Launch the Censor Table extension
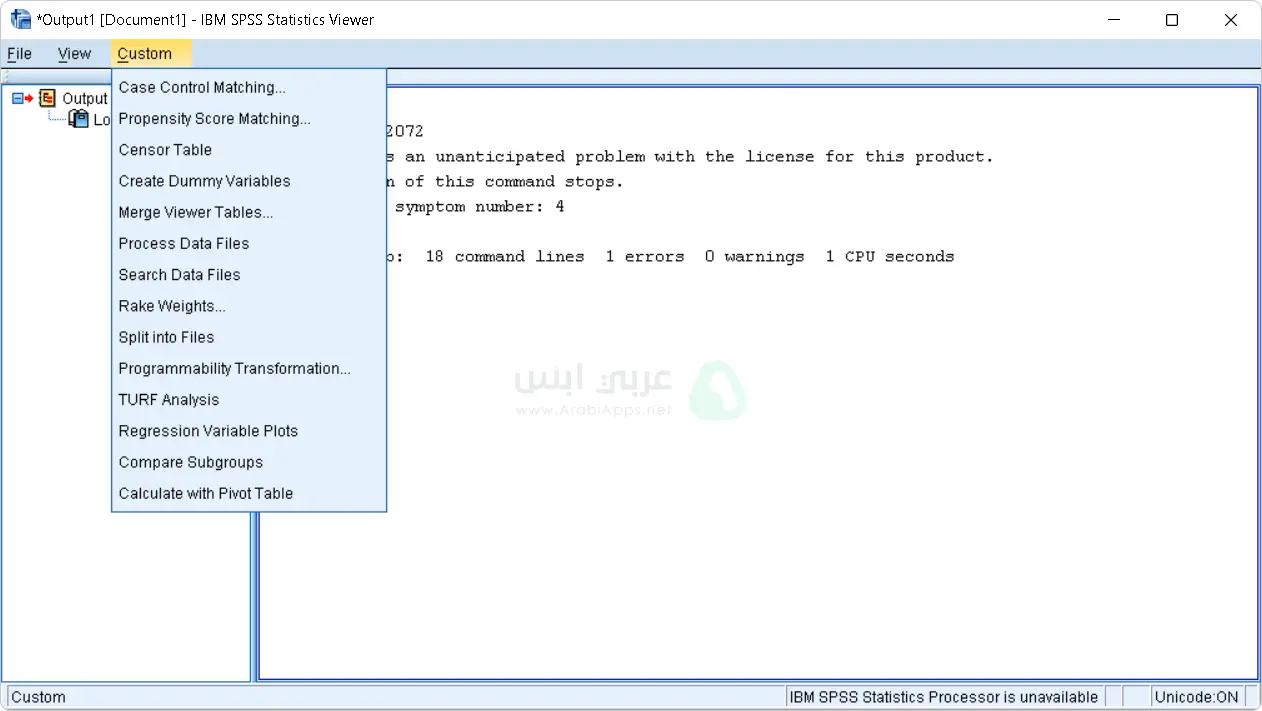Viewport: 1262px width, 711px height. pos(165,150)
